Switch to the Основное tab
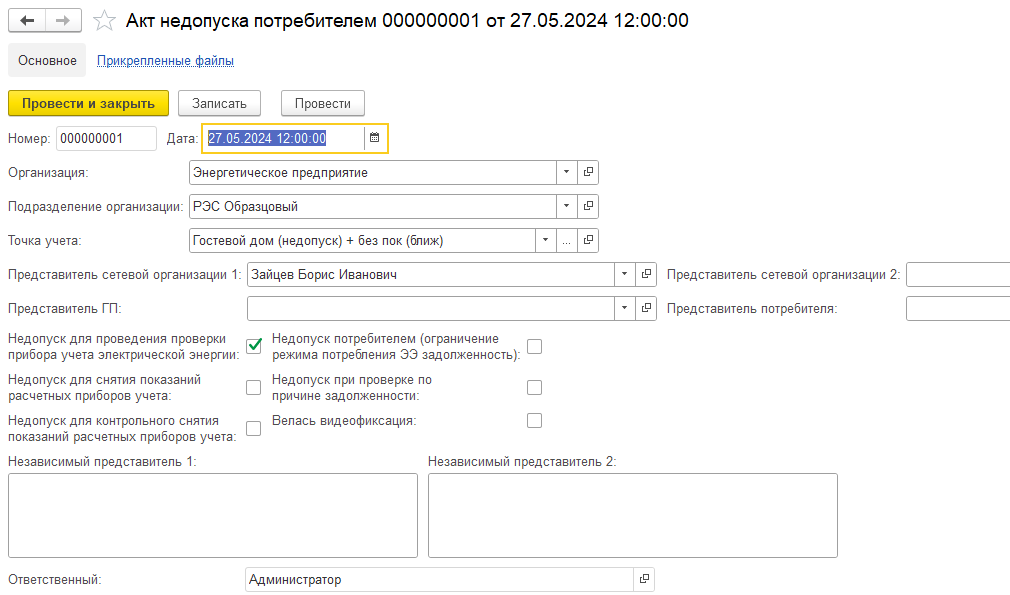The height and width of the screenshot is (595, 1010). pos(47,61)
